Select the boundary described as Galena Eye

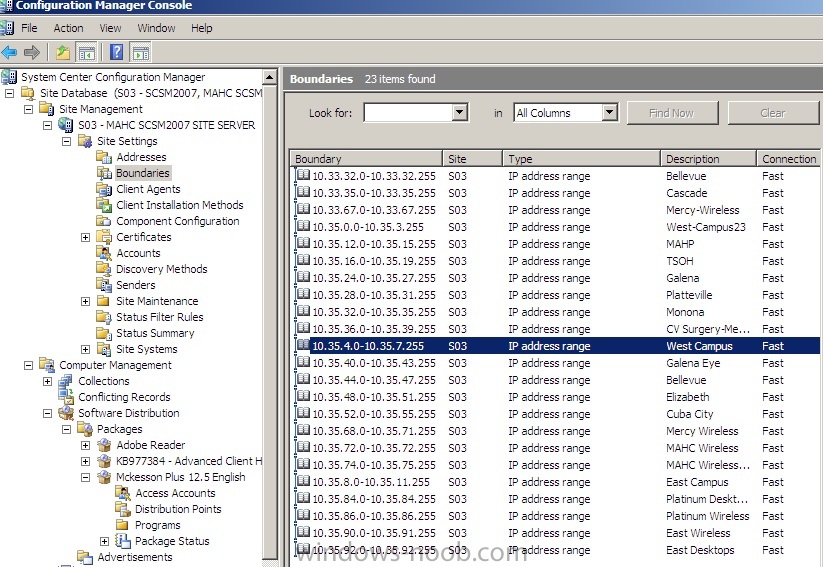point(556,363)
